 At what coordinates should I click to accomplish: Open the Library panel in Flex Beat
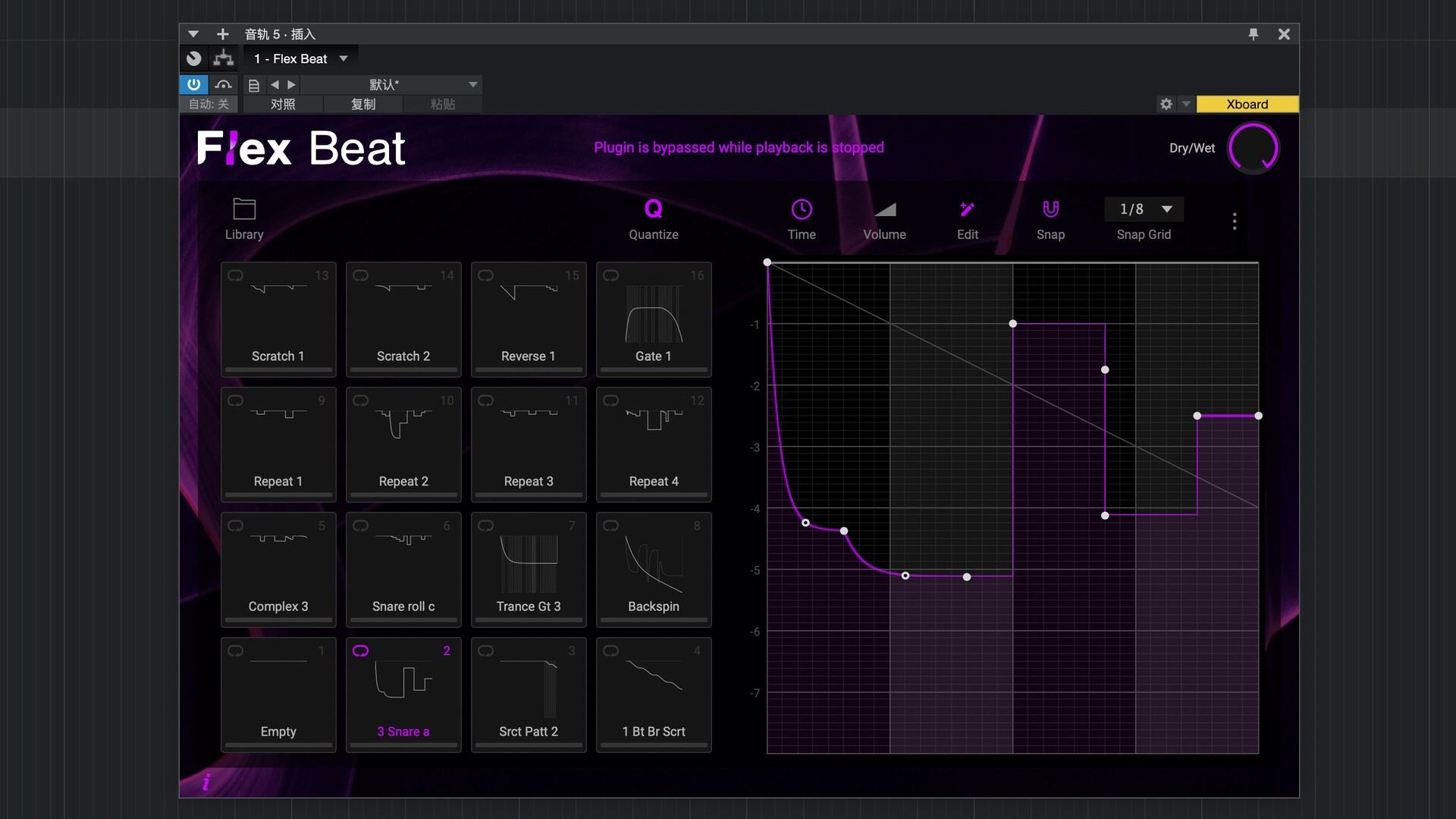point(243,210)
